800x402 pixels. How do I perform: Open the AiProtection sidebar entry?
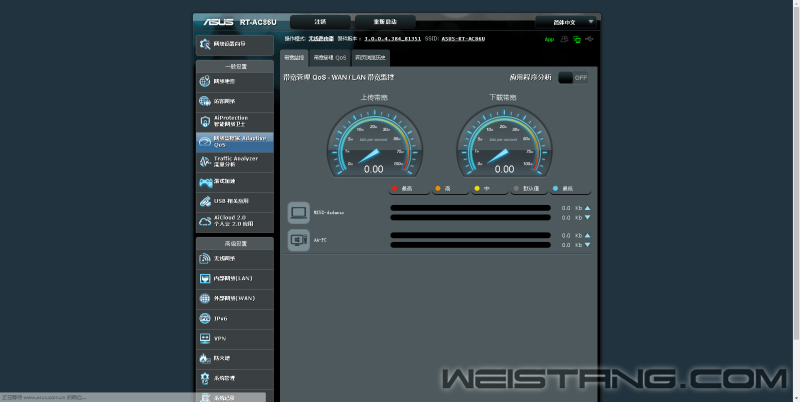[x=235, y=121]
